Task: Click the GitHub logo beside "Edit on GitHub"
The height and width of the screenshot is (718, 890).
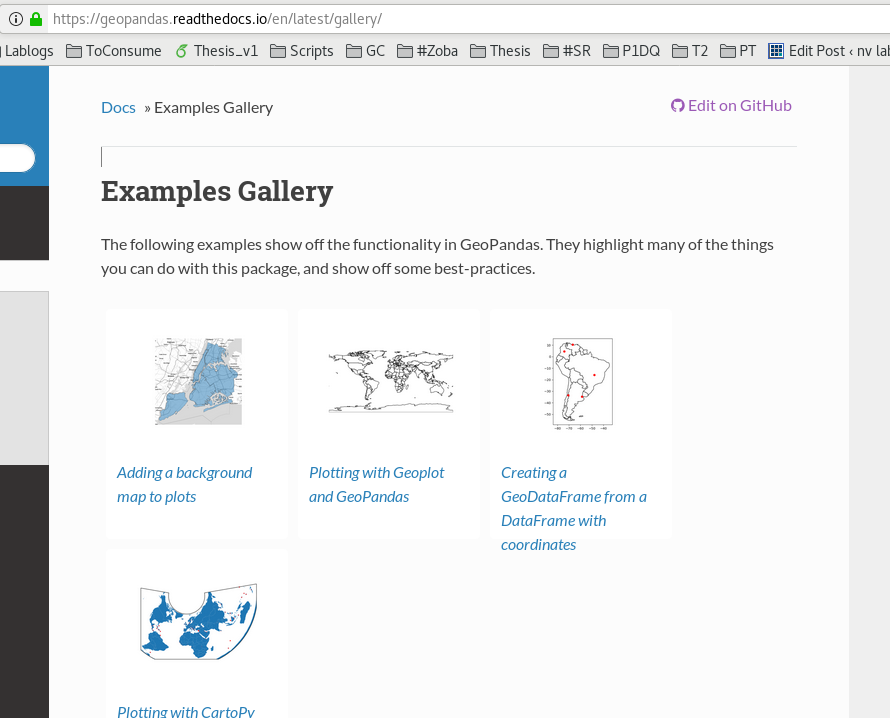Action: tap(677, 104)
